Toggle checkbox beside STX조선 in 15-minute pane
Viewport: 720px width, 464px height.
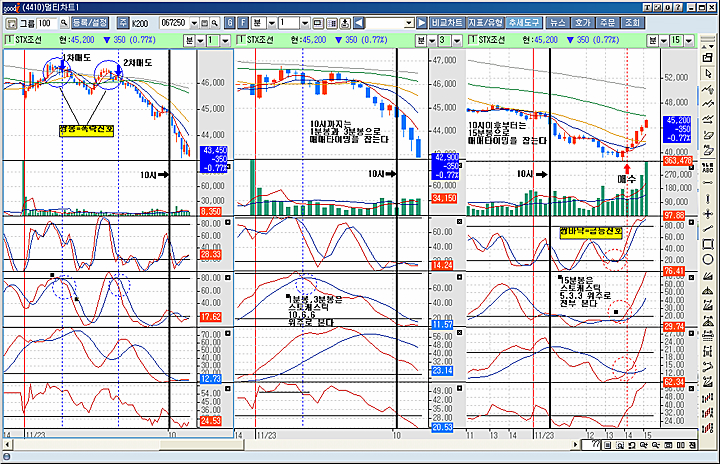[x=472, y=40]
